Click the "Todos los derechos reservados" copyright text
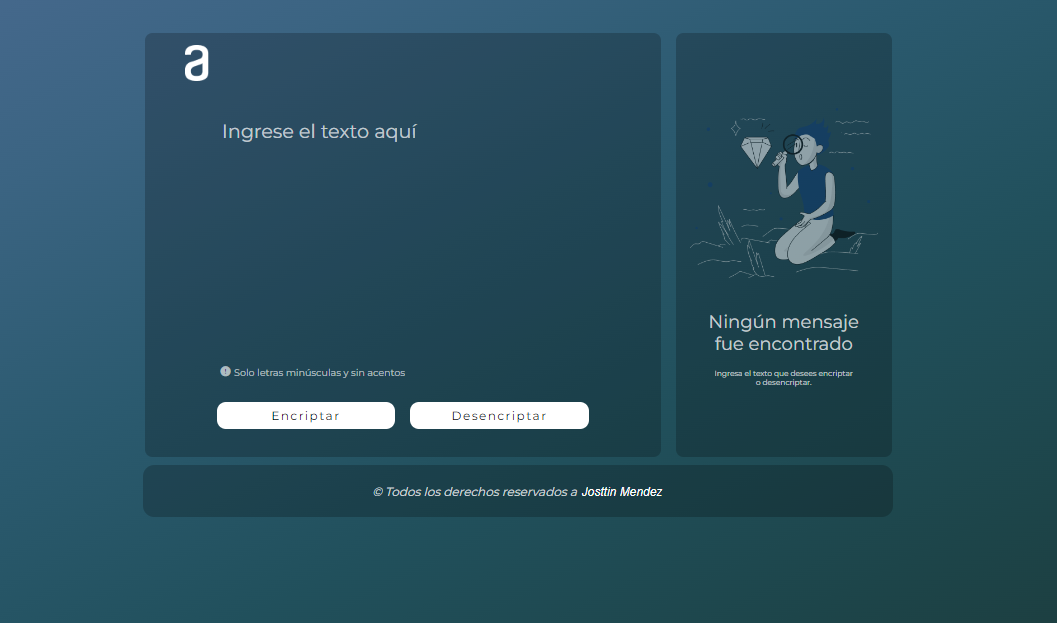The image size is (1057, 623). coord(475,492)
